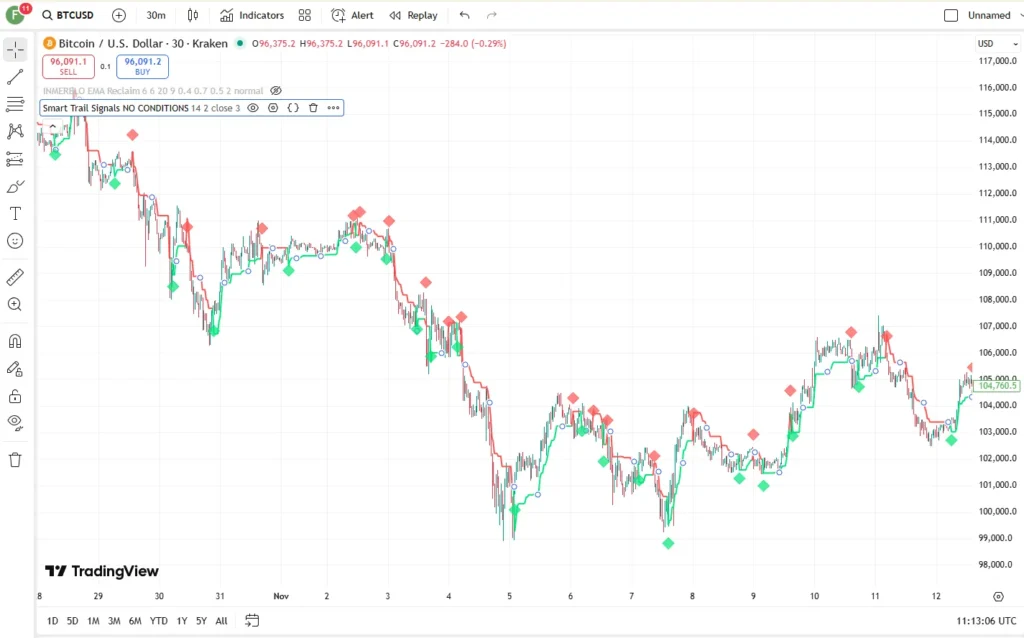Select the brush drawing tool
This screenshot has height=638, width=1024.
tap(15, 187)
